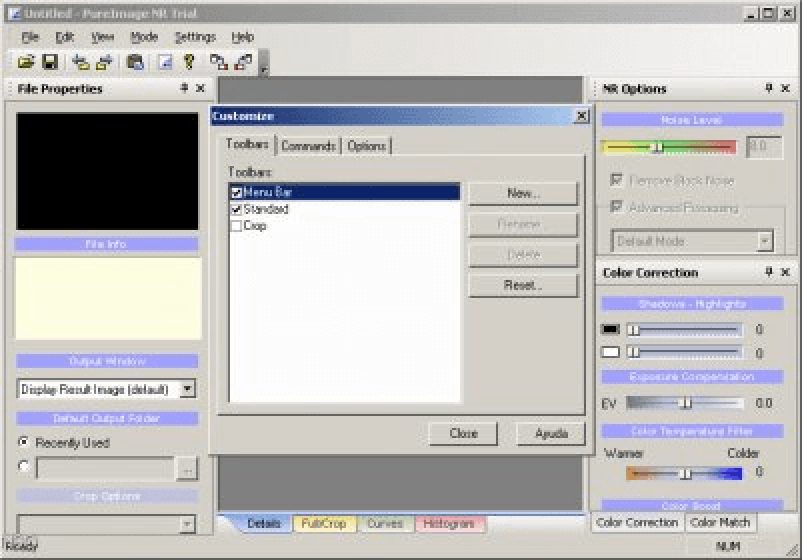Select the Color Correction bottom tab
The image size is (802, 560).
coord(637,523)
